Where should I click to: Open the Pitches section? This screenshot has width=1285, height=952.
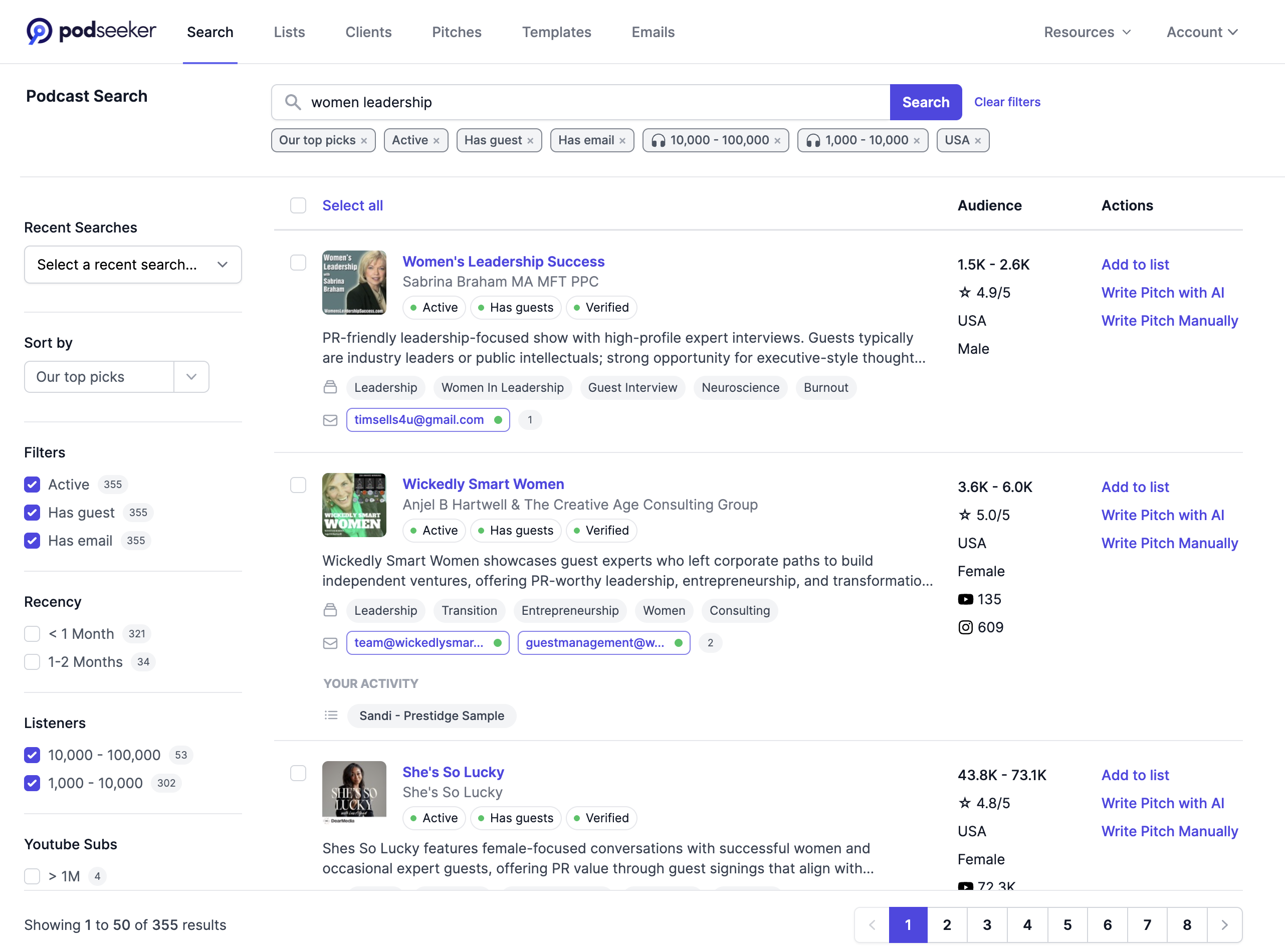[457, 32]
